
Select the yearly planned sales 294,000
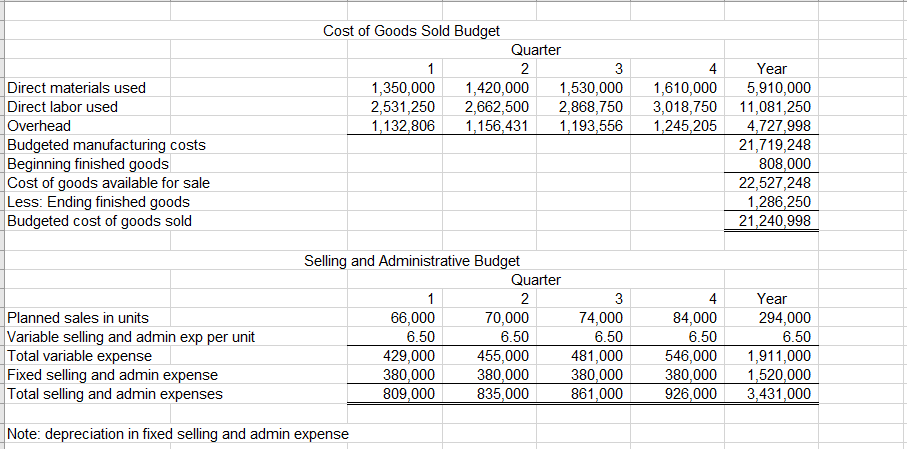pos(785,318)
